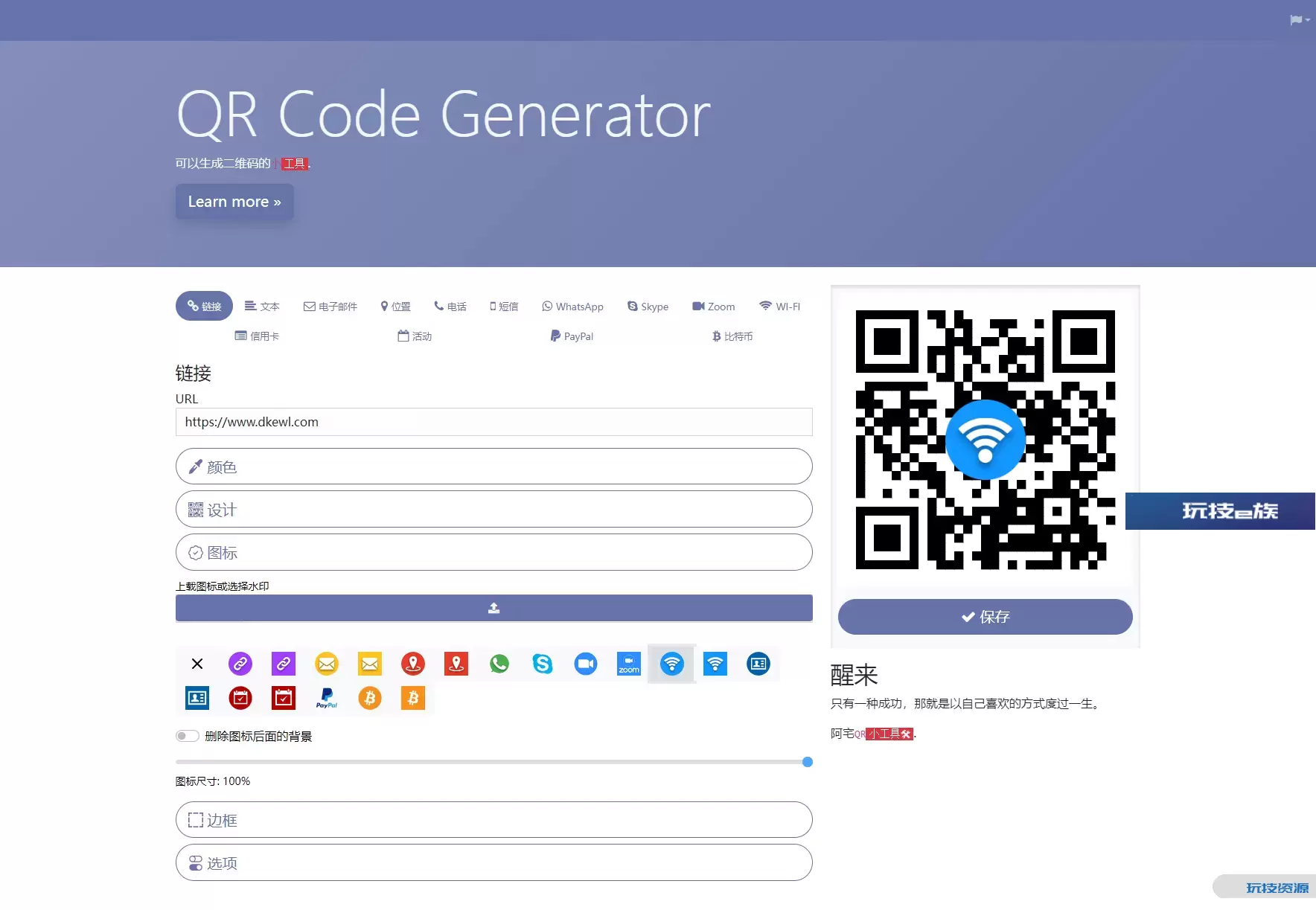Open the 活动 event tab
1316x910 pixels.
tap(415, 336)
